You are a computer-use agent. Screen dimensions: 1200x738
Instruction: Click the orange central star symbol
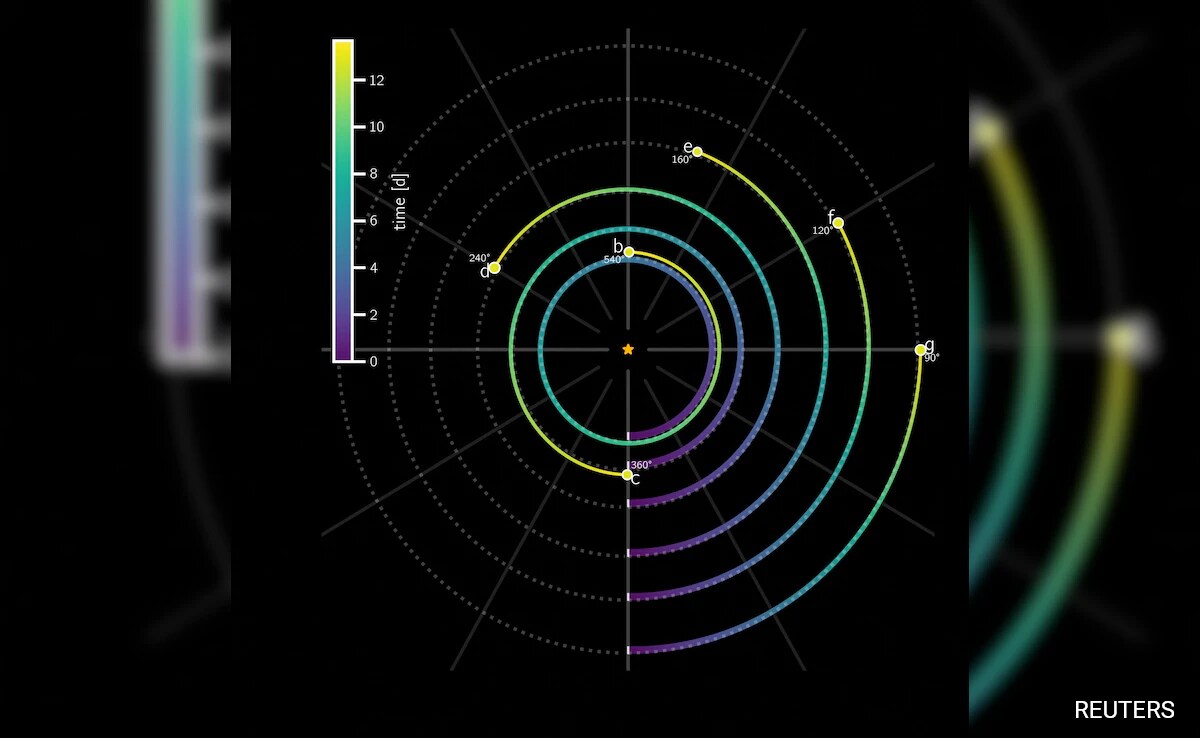pos(628,349)
